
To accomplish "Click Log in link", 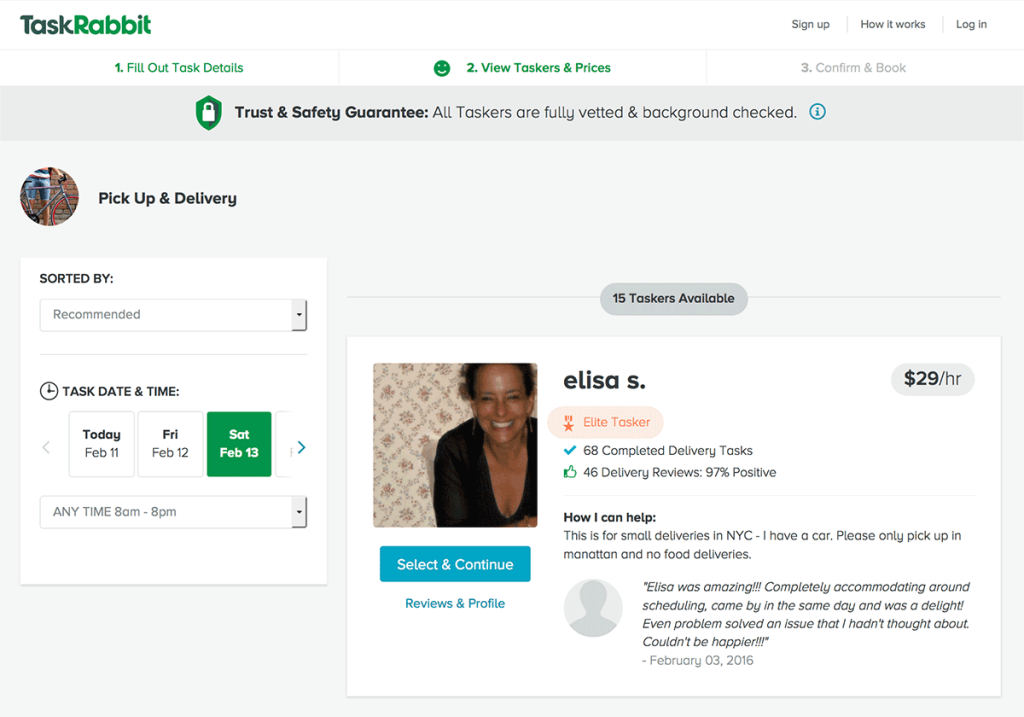I will (971, 24).
